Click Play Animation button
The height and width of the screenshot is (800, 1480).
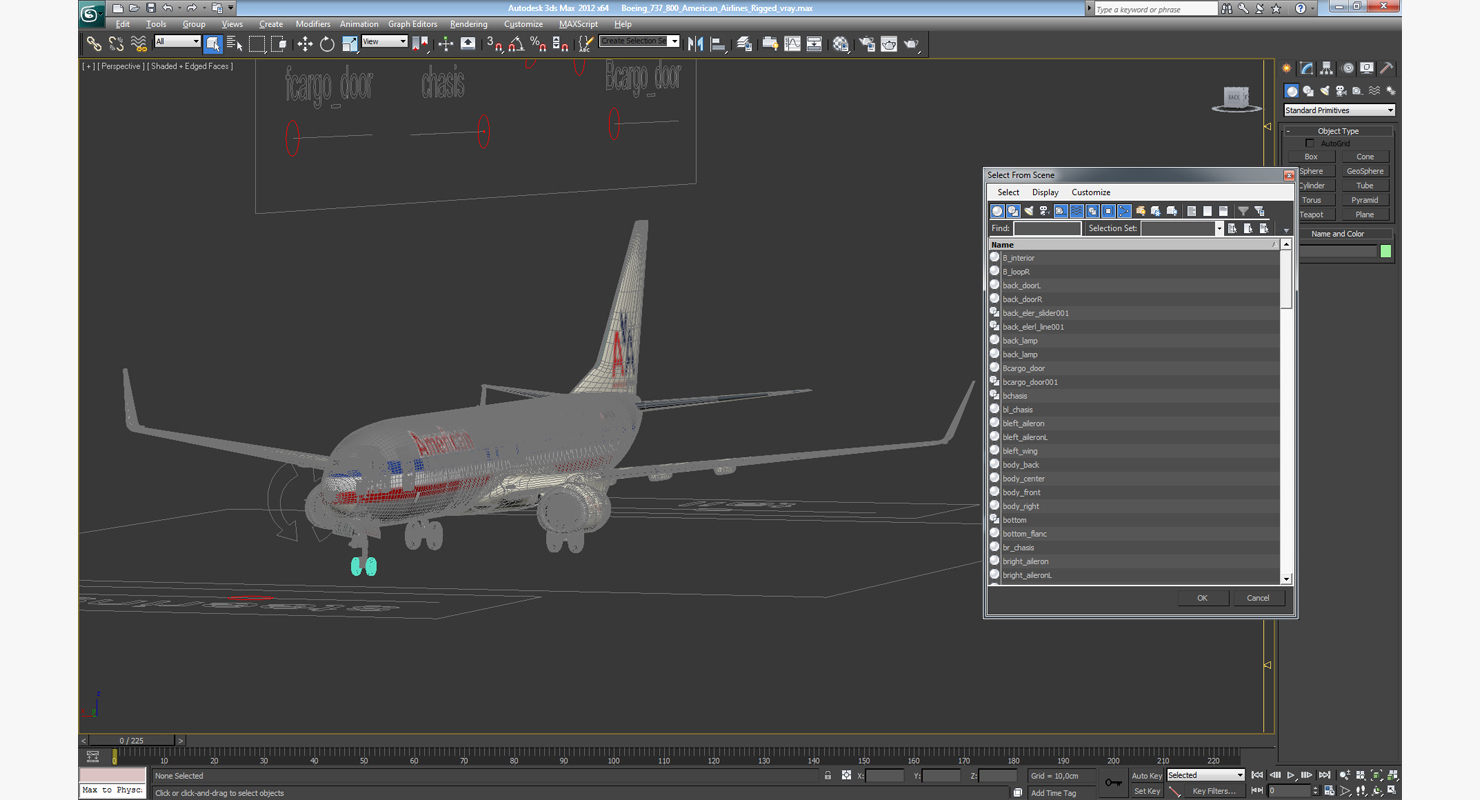click(1291, 775)
